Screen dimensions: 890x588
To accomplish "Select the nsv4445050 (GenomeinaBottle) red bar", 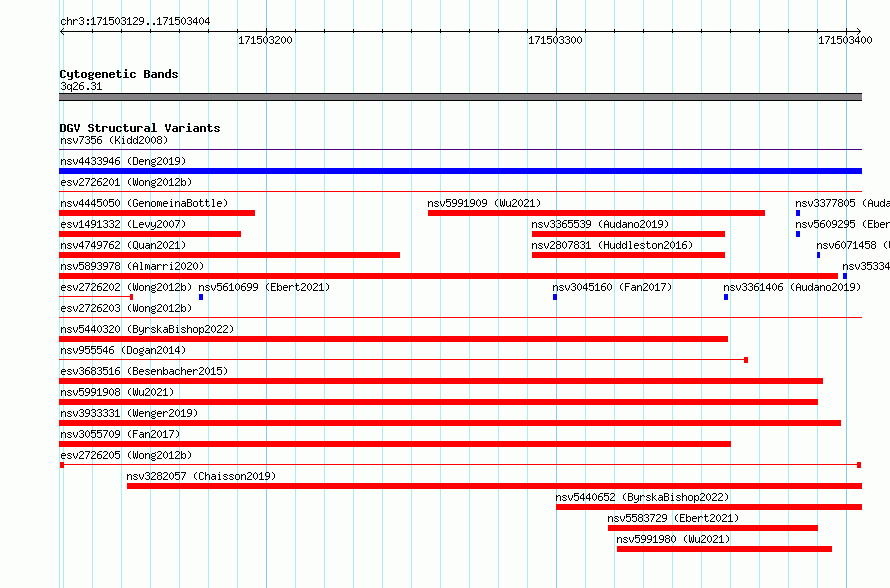I will click(x=157, y=213).
